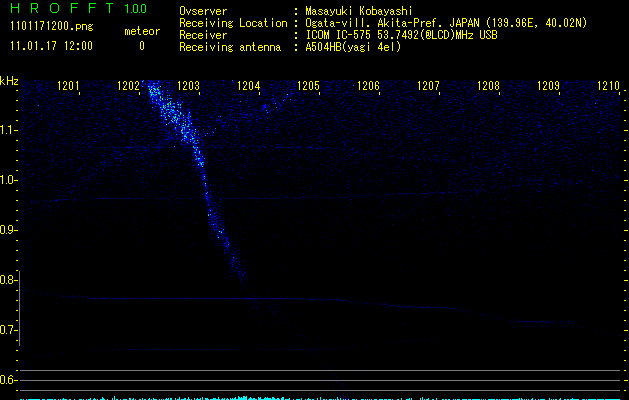Image resolution: width=629 pixels, height=400 pixels.
Task: Click the HROFFT program title
Action: (x=61, y=8)
